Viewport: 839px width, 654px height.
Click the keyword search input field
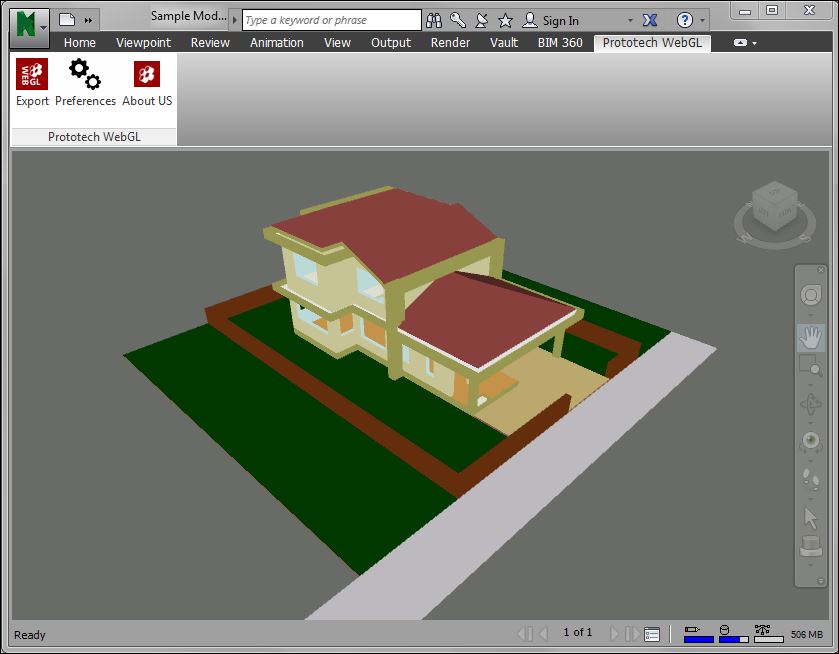tap(332, 20)
